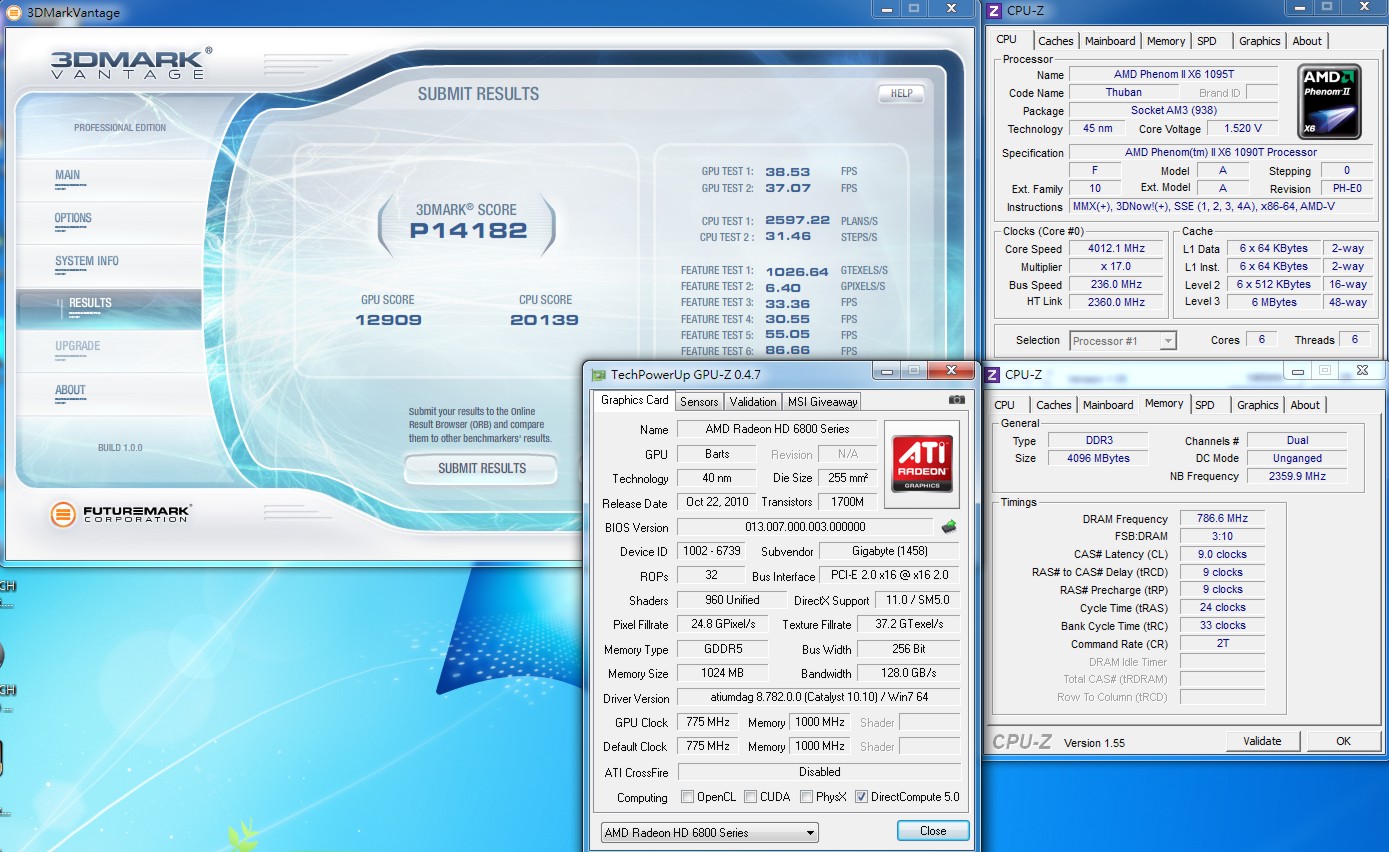Click the Memory Size value 1024 MB
This screenshot has height=852, width=1389.
pos(723,673)
